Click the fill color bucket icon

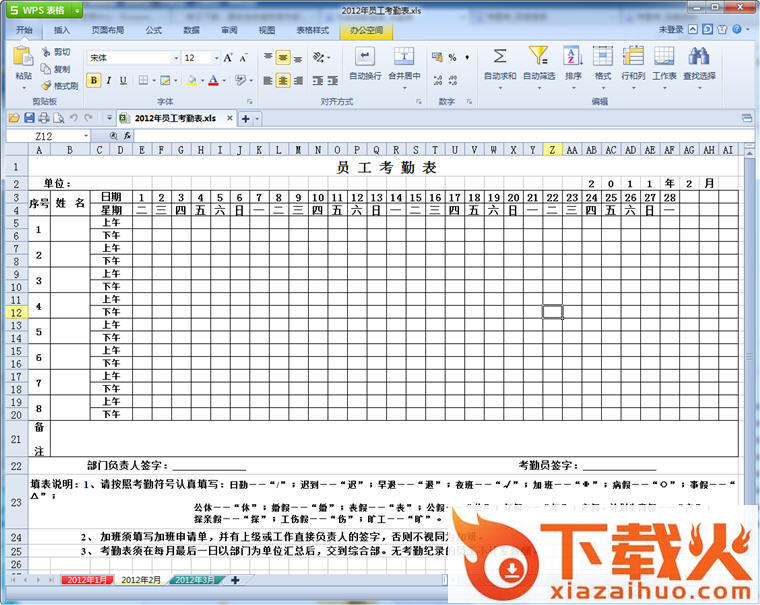tap(191, 80)
